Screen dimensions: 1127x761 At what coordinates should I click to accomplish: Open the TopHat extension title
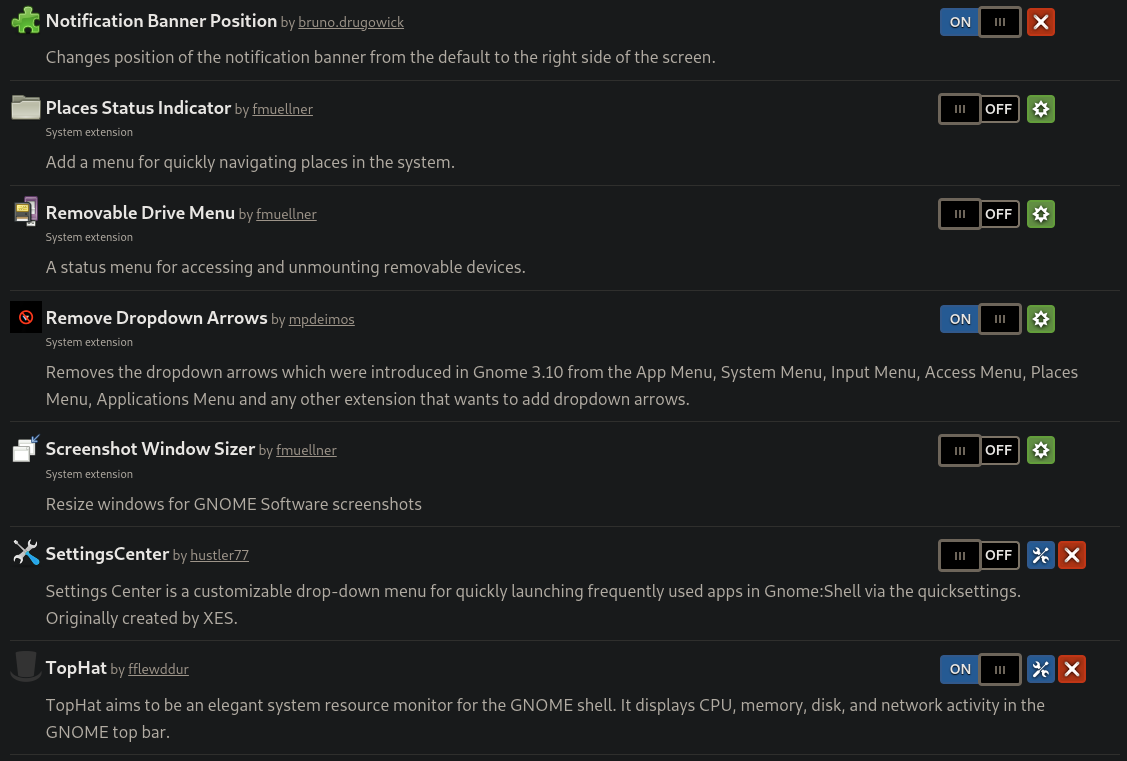[76, 668]
